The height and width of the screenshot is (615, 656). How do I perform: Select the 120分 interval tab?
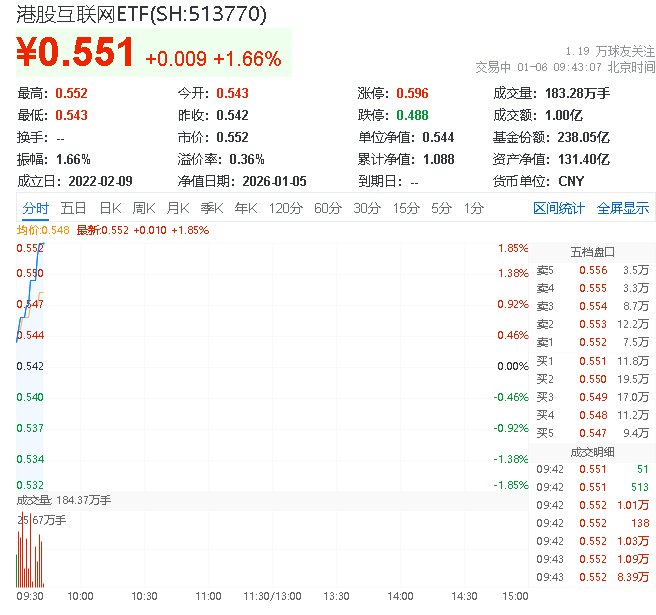(285, 208)
